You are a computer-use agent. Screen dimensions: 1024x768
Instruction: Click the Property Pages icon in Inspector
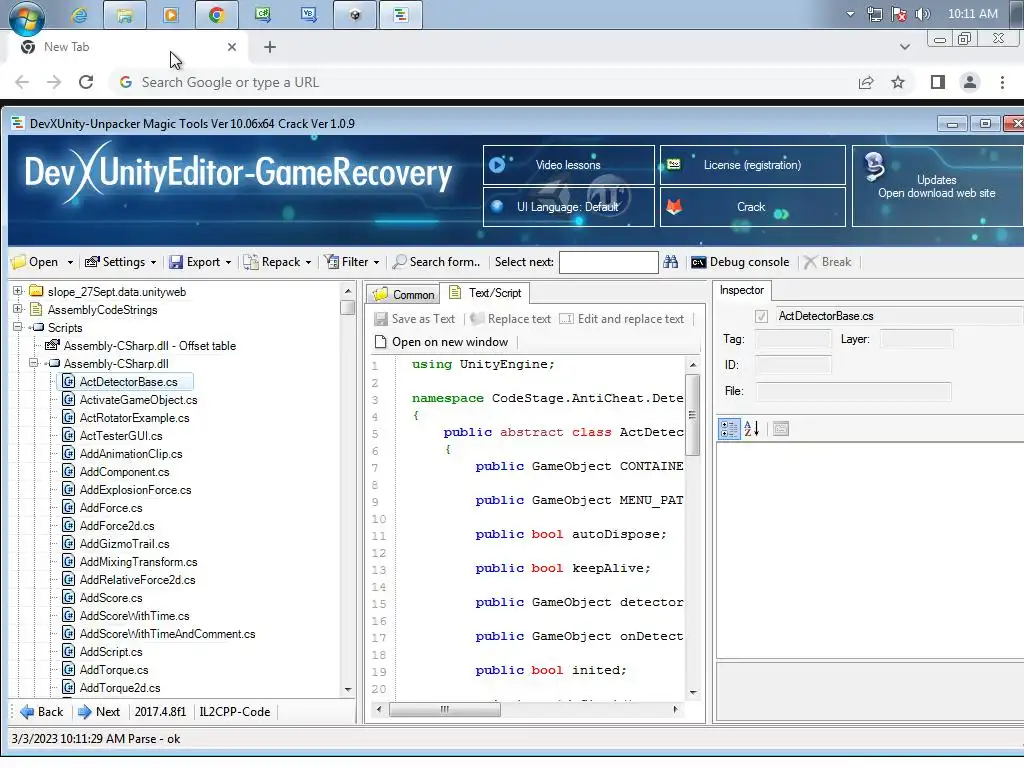tap(780, 429)
